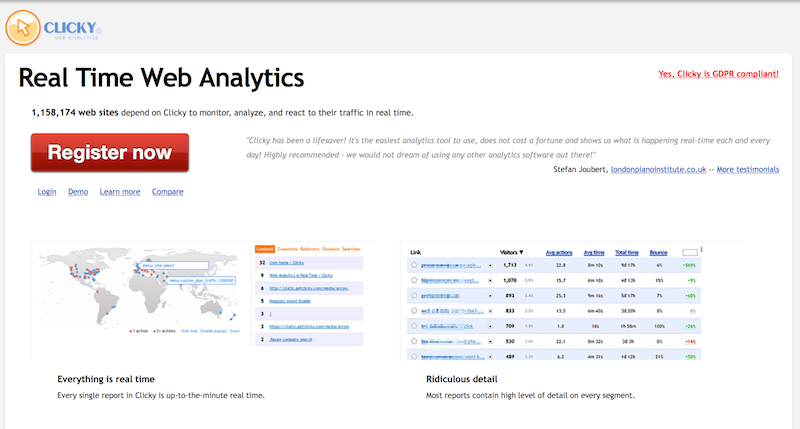This screenshot has height=429, width=800.
Task: Star the row with 709 visitors
Action: tap(414, 326)
